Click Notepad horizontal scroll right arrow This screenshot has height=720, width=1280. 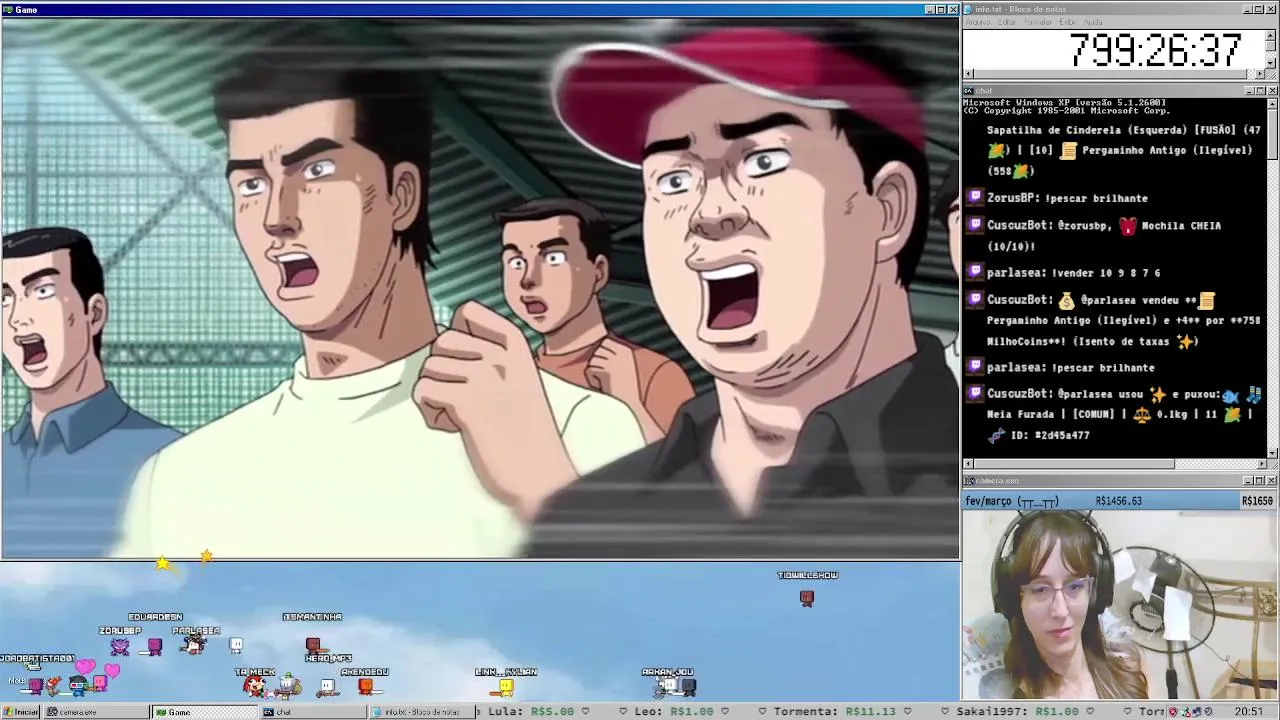[x=1260, y=74]
